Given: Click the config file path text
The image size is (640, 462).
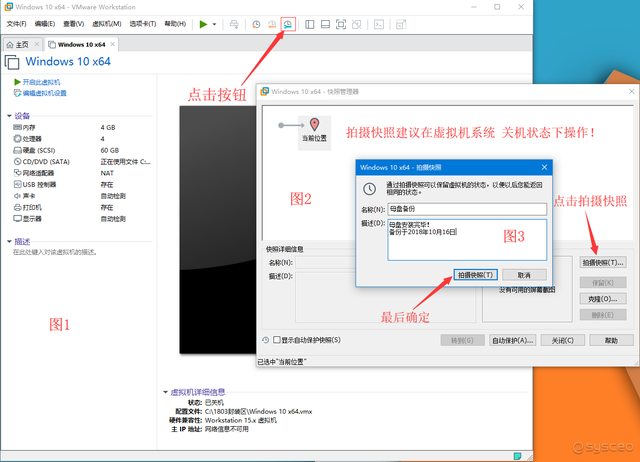Looking at the screenshot, I should point(258,411).
